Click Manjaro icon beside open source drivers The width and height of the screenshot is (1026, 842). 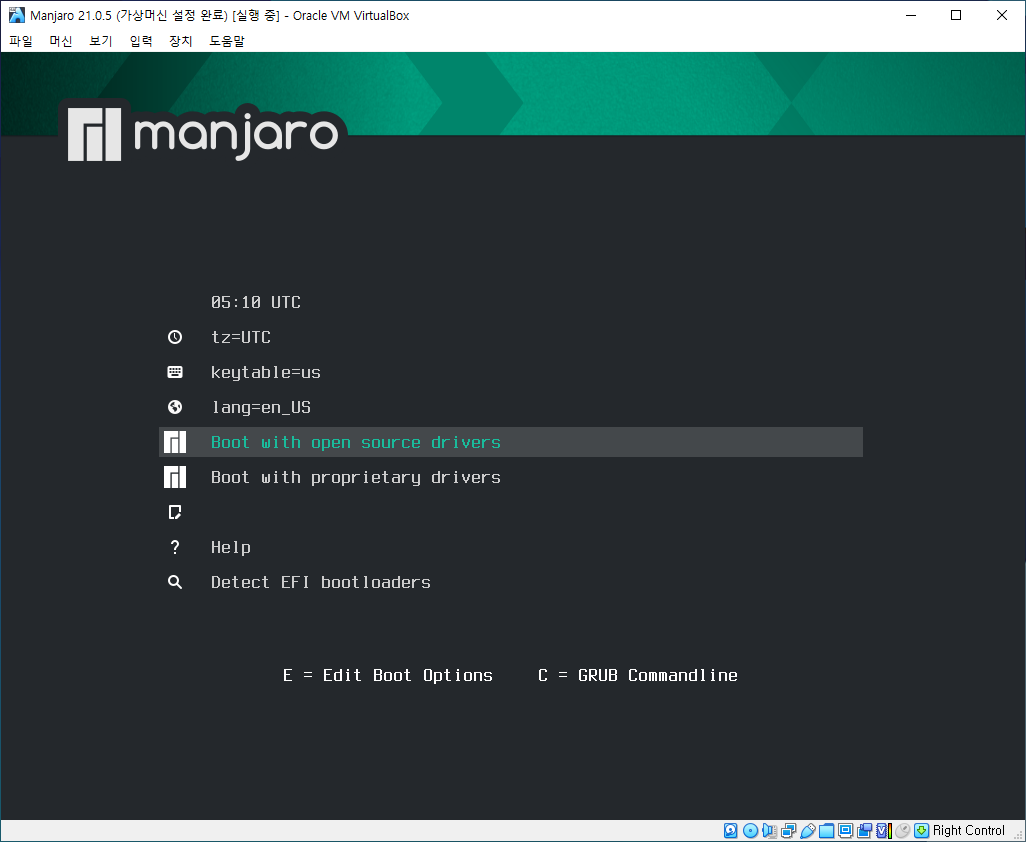coord(175,442)
